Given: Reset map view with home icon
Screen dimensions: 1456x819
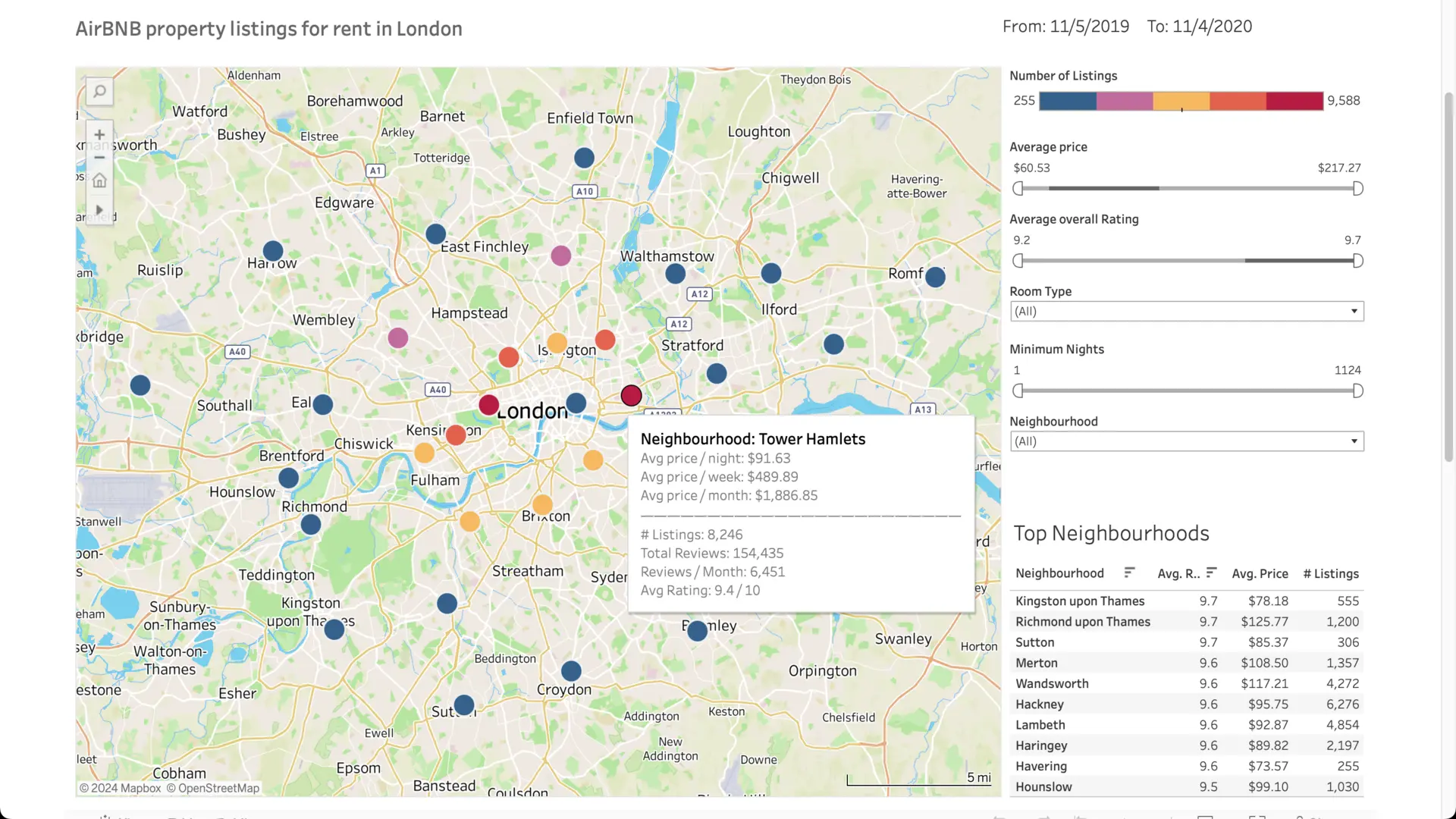Looking at the screenshot, I should click(99, 180).
